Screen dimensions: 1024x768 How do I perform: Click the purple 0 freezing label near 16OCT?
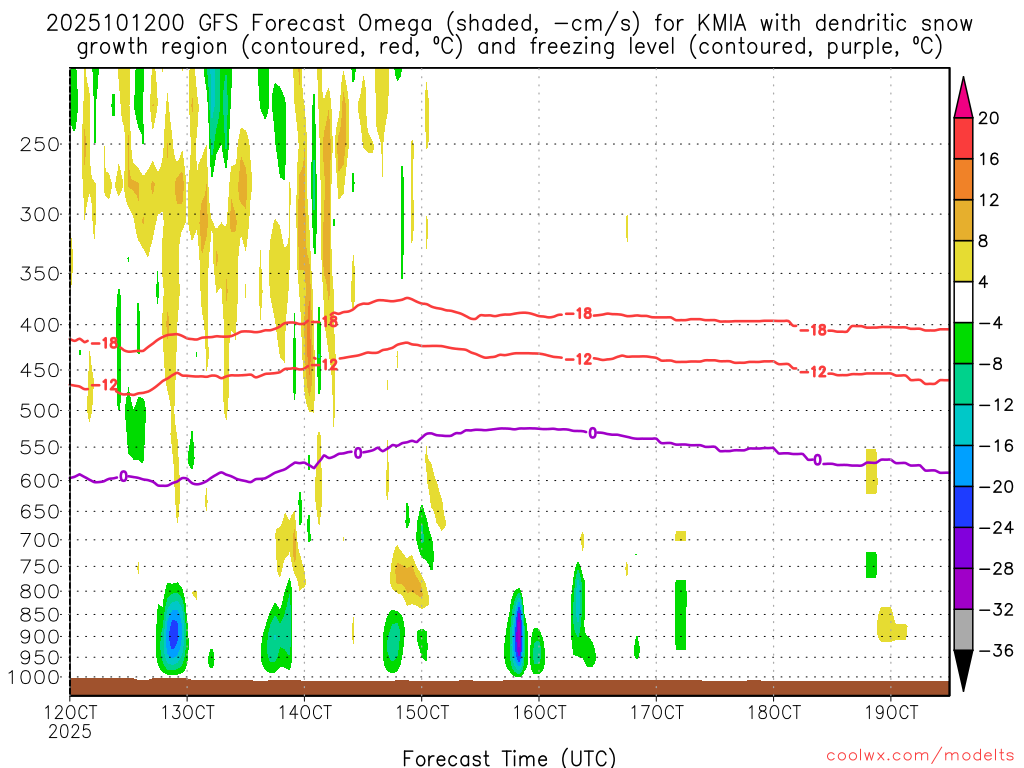pos(592,433)
